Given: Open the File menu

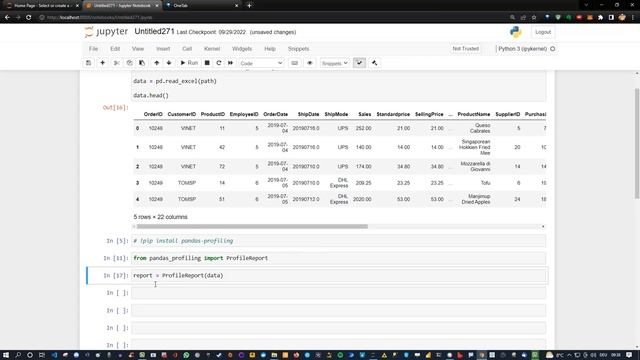Looking at the screenshot, I should [93, 49].
